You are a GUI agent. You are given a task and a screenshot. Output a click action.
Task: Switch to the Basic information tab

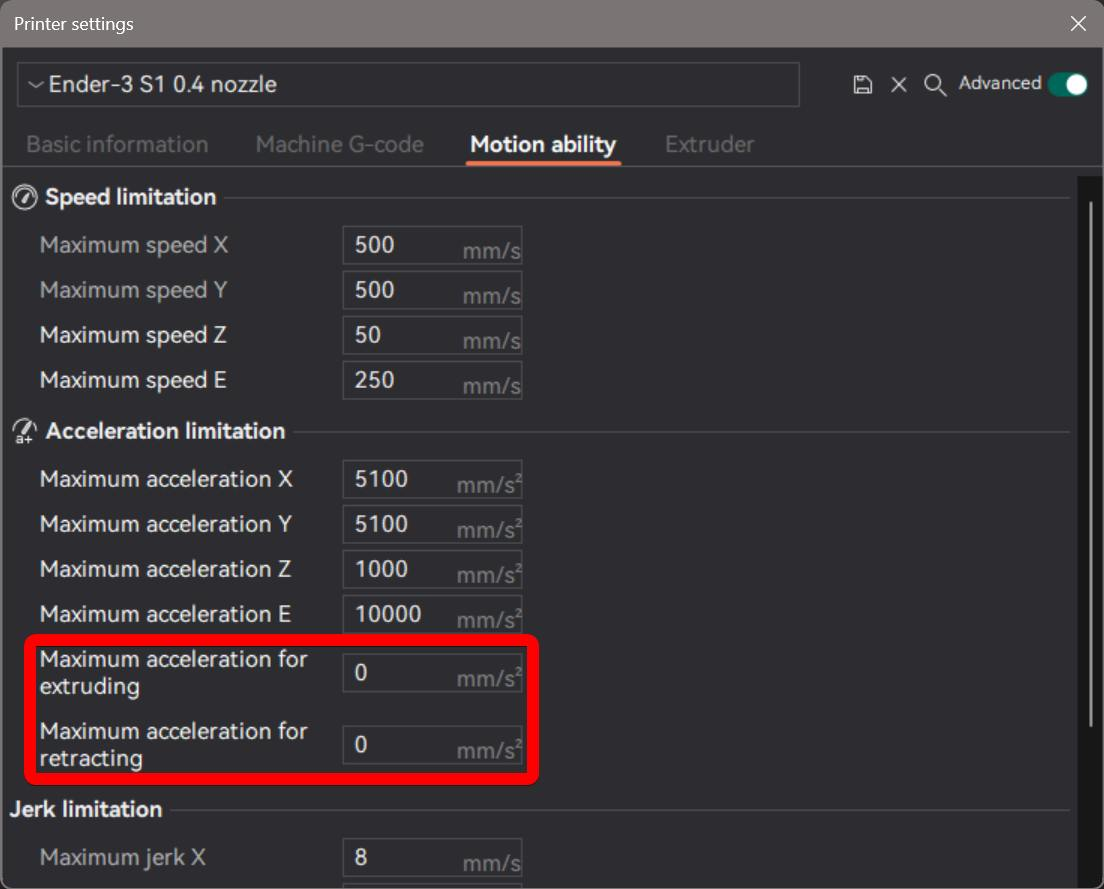tap(117, 144)
